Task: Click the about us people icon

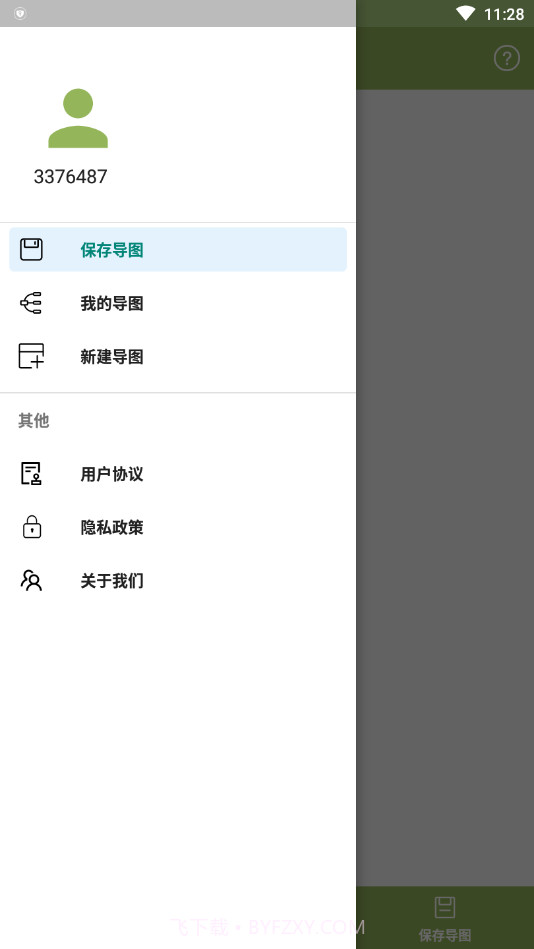Action: click(31, 580)
